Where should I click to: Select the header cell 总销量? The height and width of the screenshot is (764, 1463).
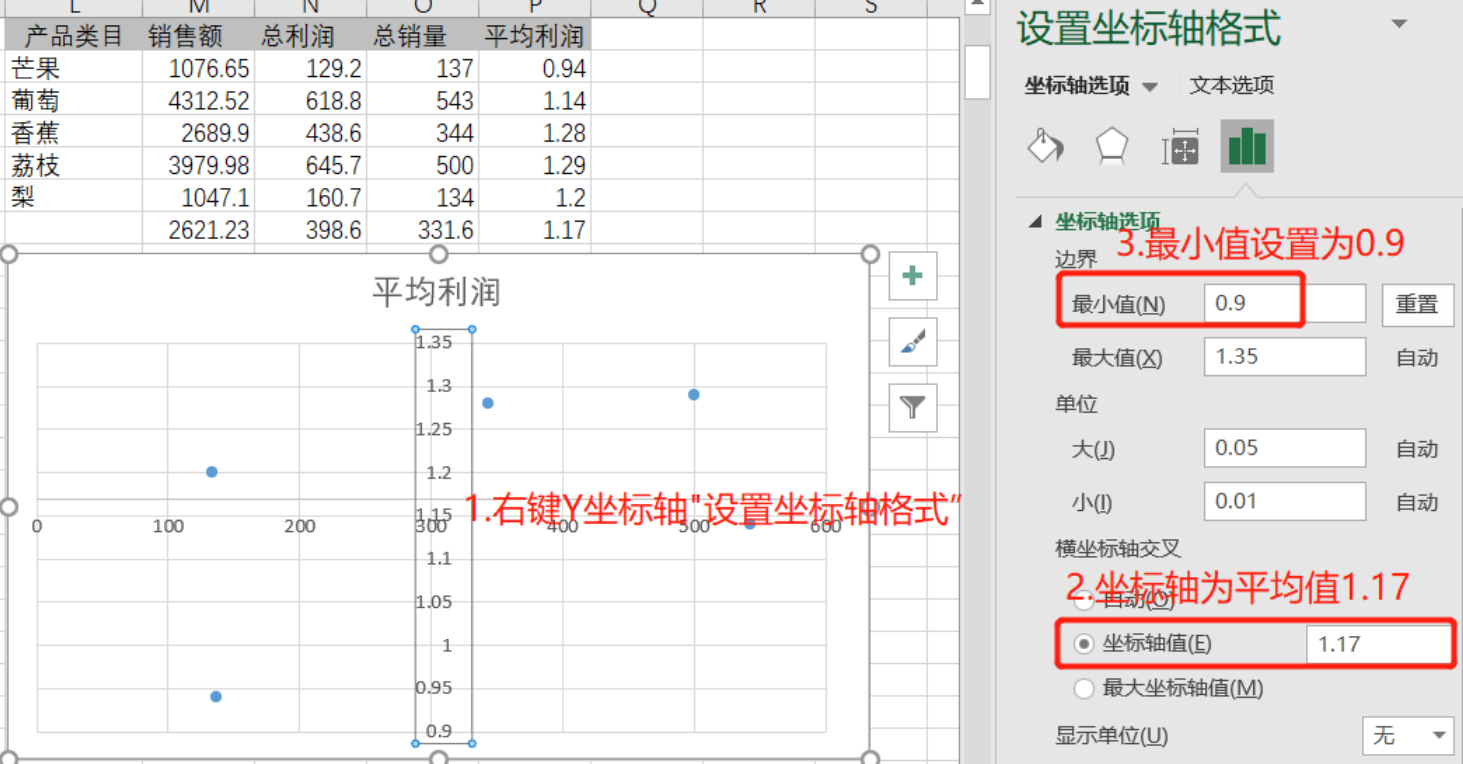pos(422,37)
